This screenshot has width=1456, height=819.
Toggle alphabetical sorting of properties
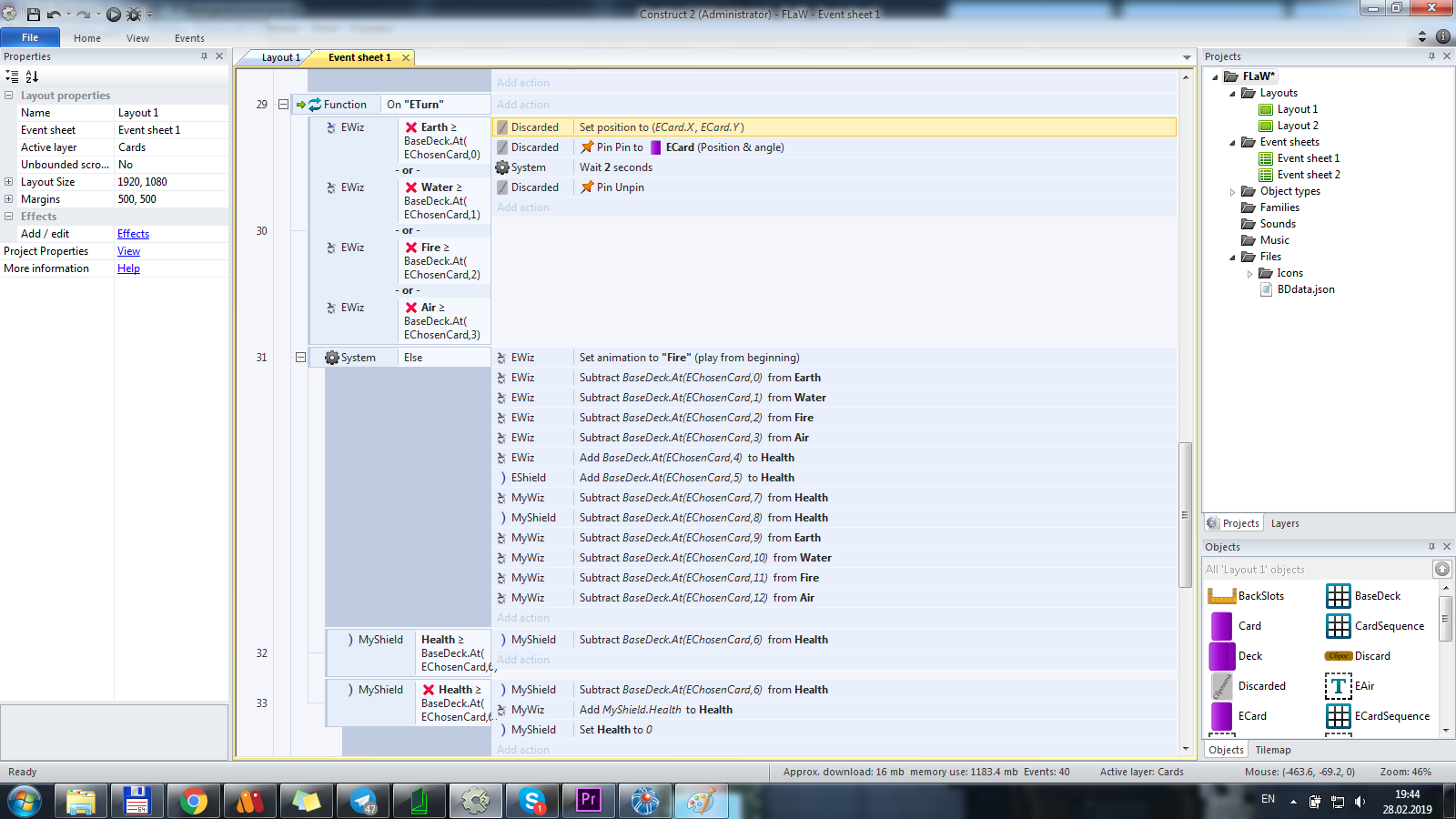point(32,76)
